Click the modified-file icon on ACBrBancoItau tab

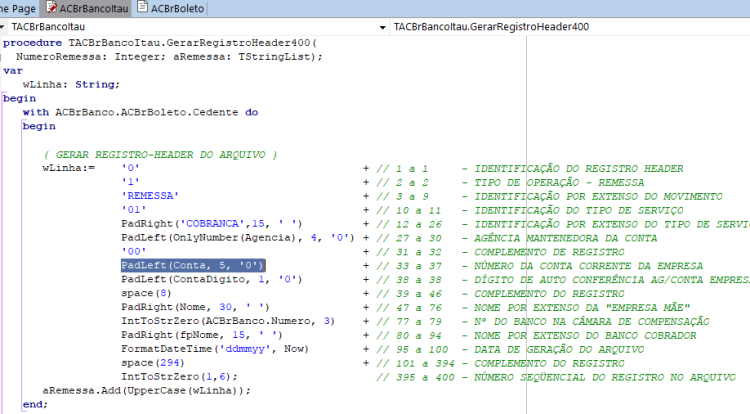pyautogui.click(x=51, y=8)
